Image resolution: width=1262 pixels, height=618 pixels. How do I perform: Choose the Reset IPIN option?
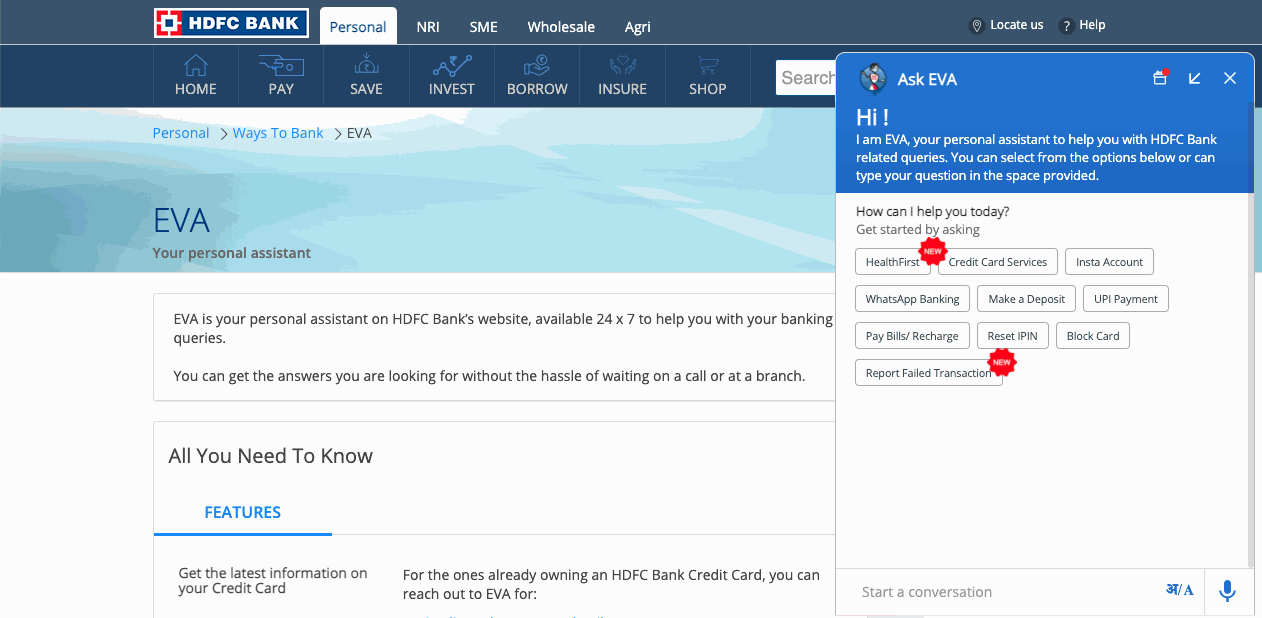point(1013,336)
